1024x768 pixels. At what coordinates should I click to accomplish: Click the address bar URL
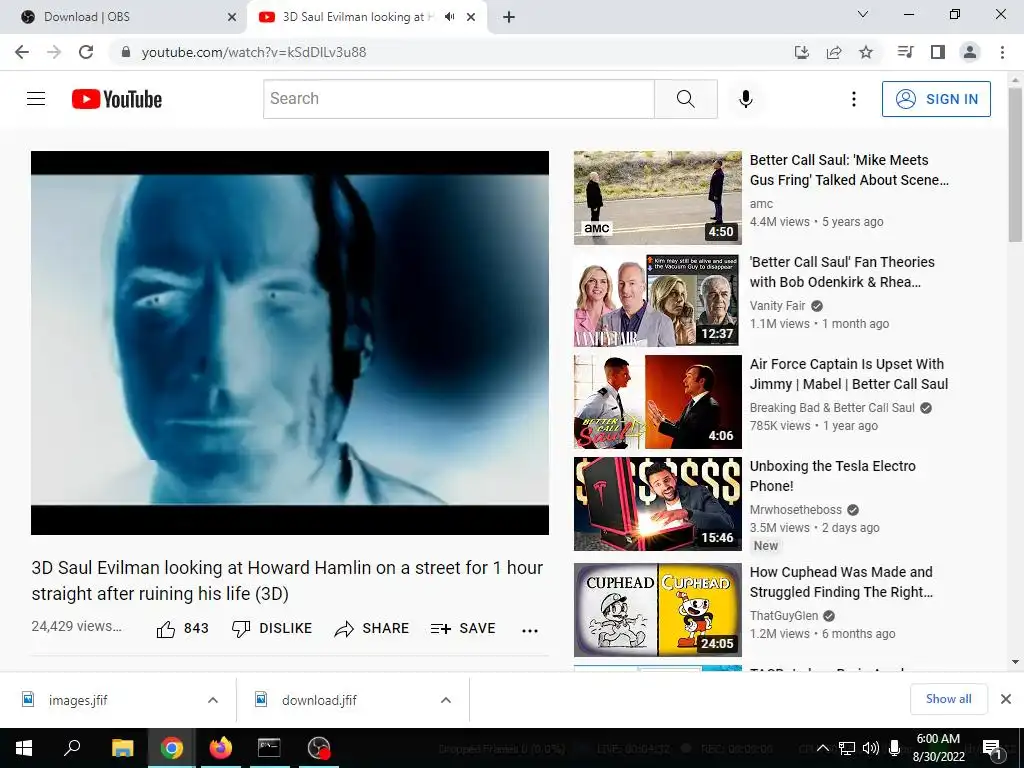[253, 52]
